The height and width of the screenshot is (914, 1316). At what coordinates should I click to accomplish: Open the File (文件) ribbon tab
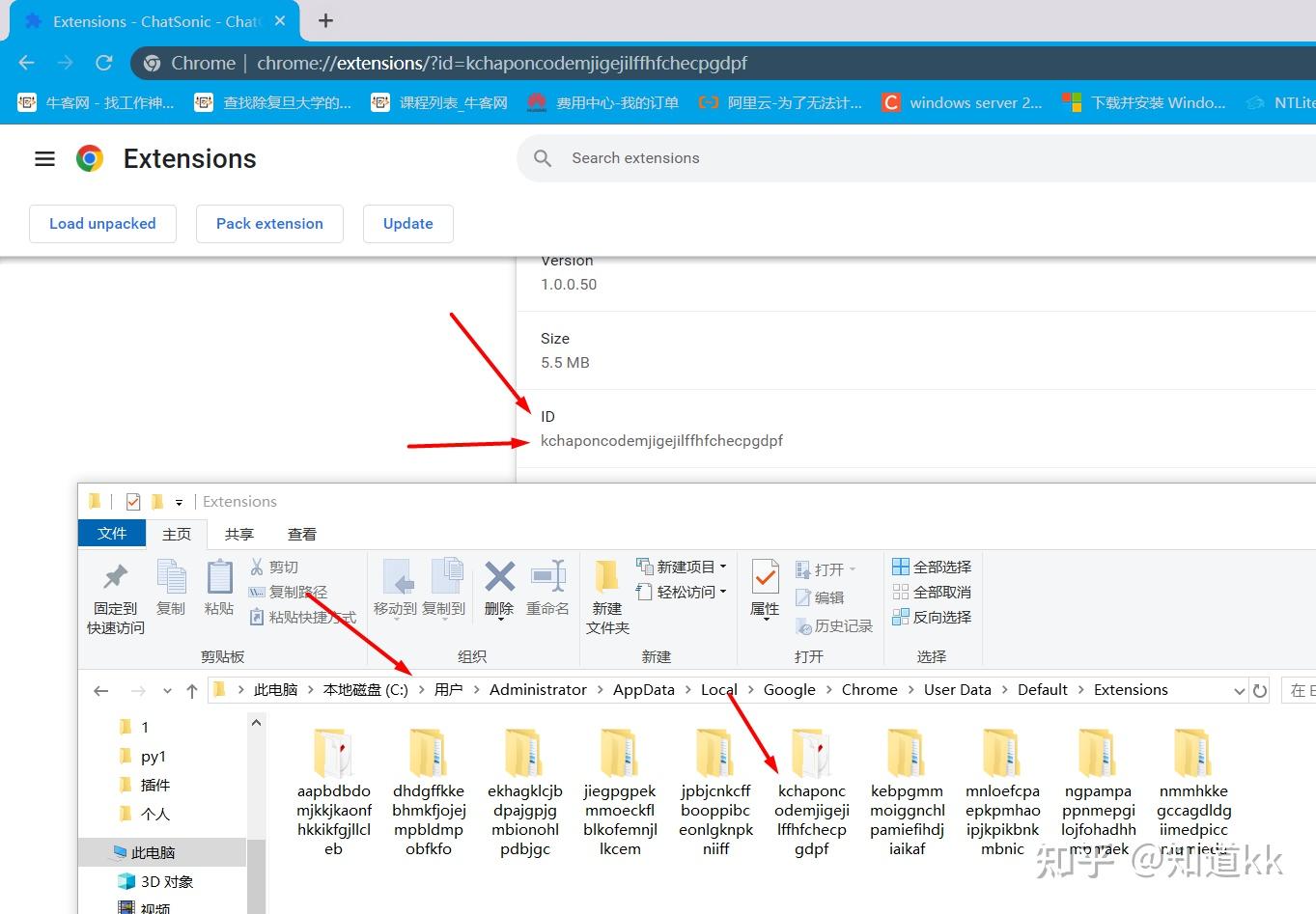click(112, 534)
